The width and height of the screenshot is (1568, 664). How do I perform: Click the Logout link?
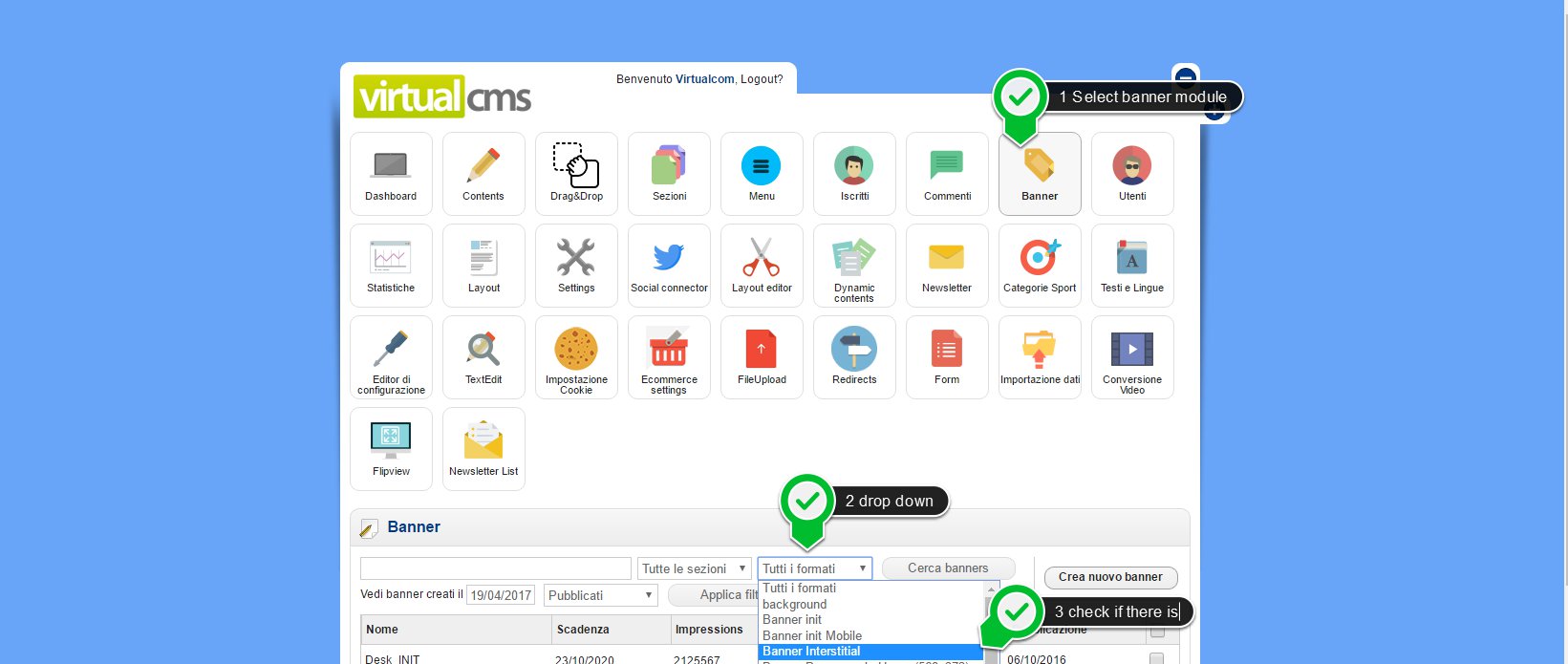pos(762,79)
